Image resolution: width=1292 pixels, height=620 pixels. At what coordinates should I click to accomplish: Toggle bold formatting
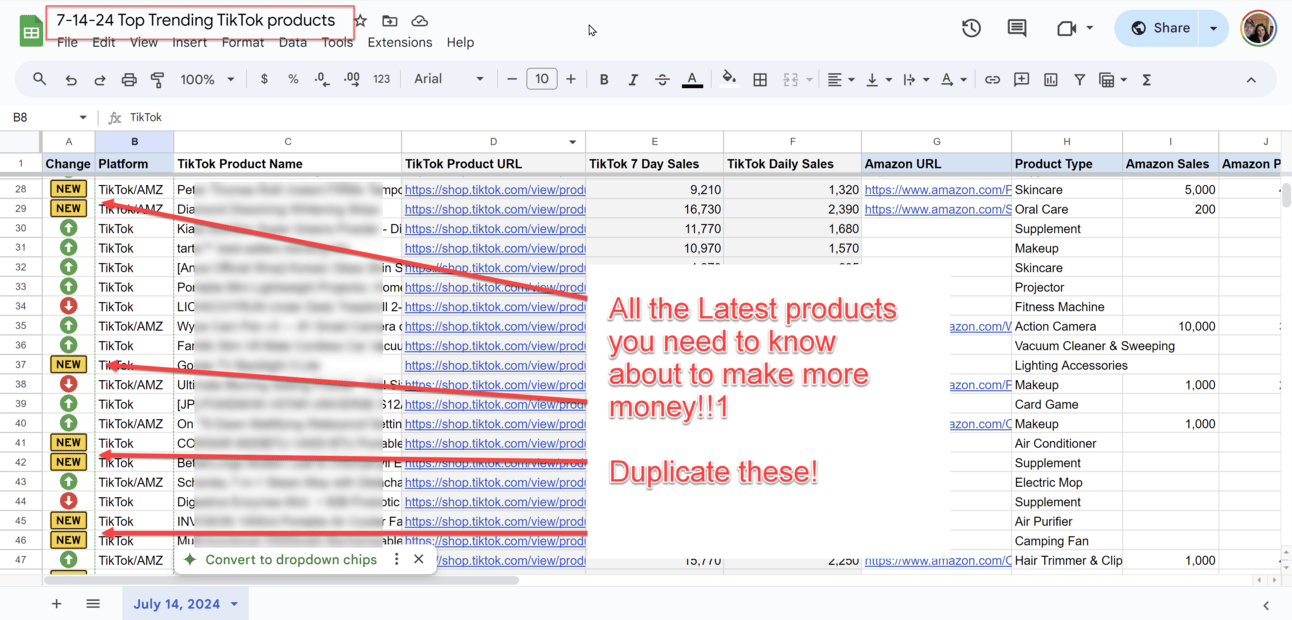604,80
